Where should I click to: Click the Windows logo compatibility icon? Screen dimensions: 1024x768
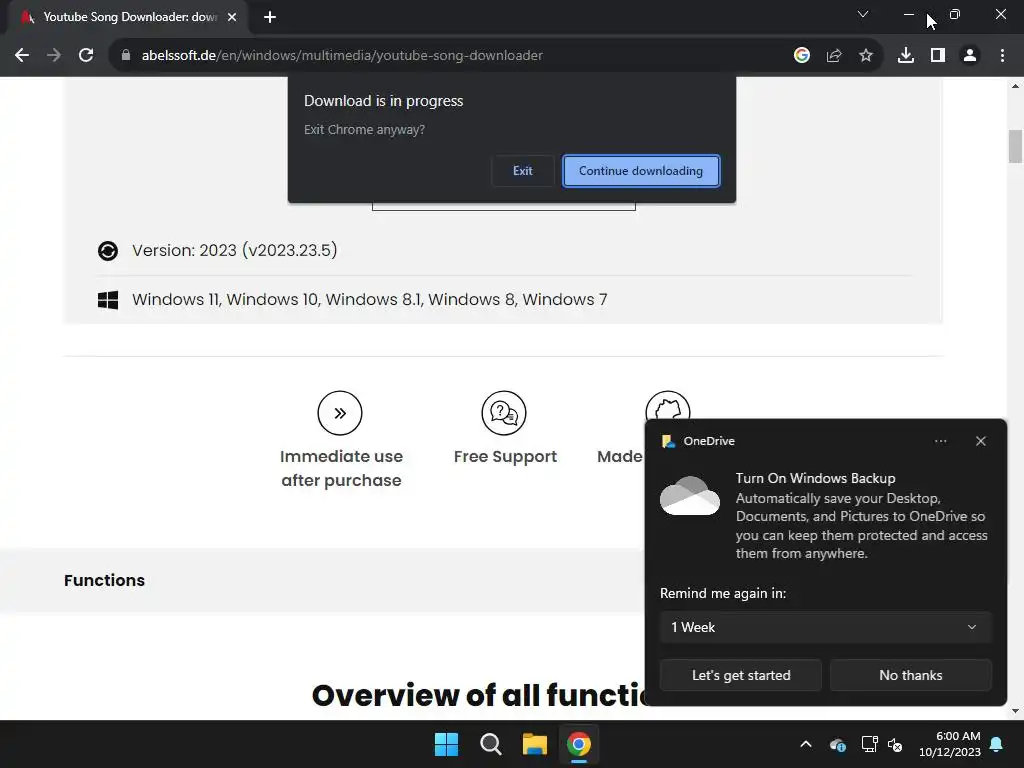[x=108, y=300]
